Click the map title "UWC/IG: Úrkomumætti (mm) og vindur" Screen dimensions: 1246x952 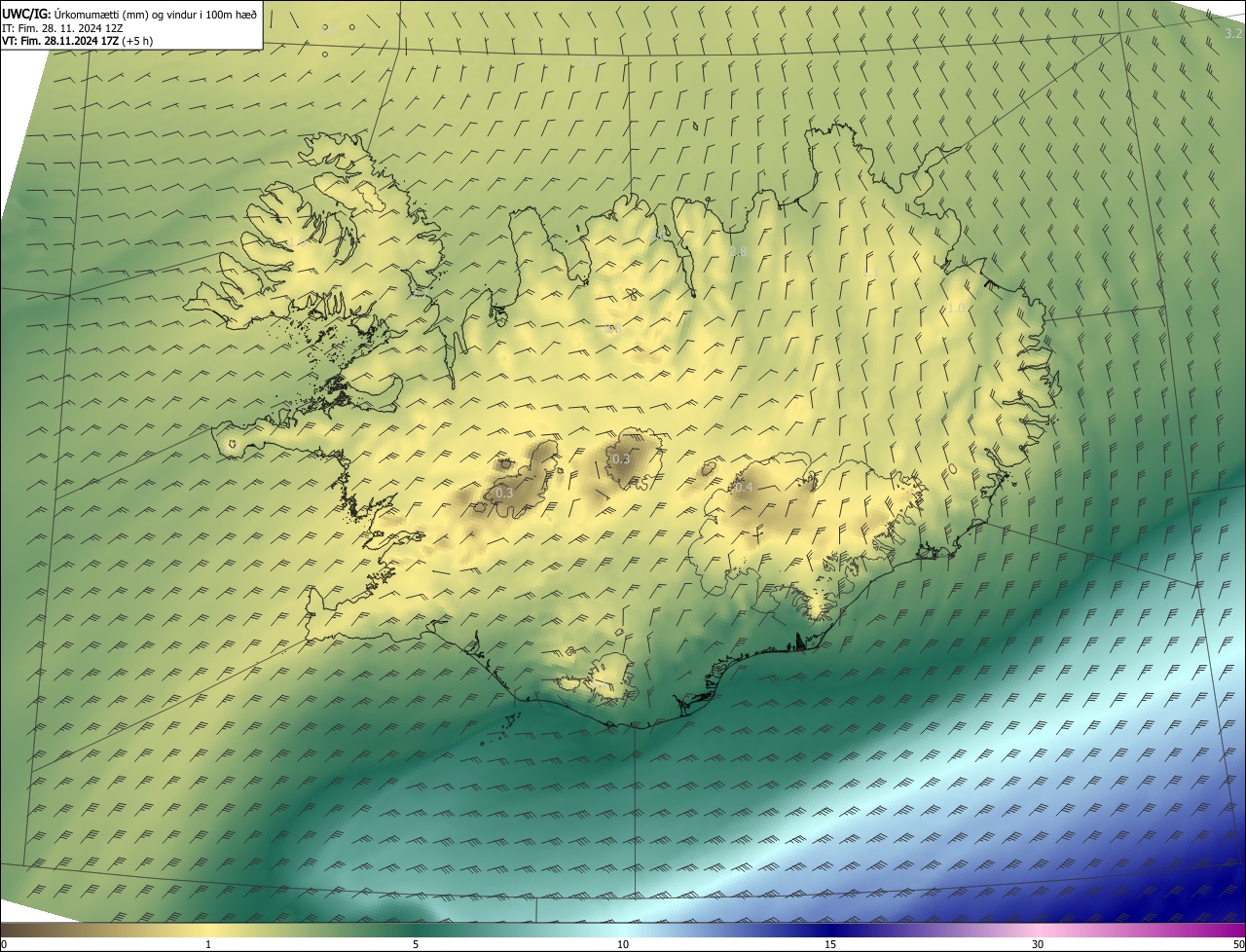(x=130, y=13)
